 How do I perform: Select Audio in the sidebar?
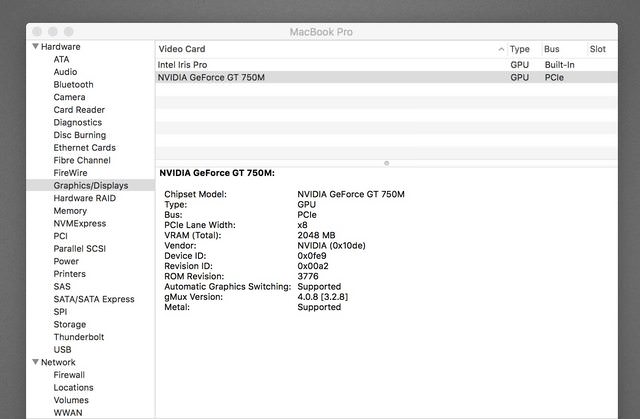coord(65,72)
